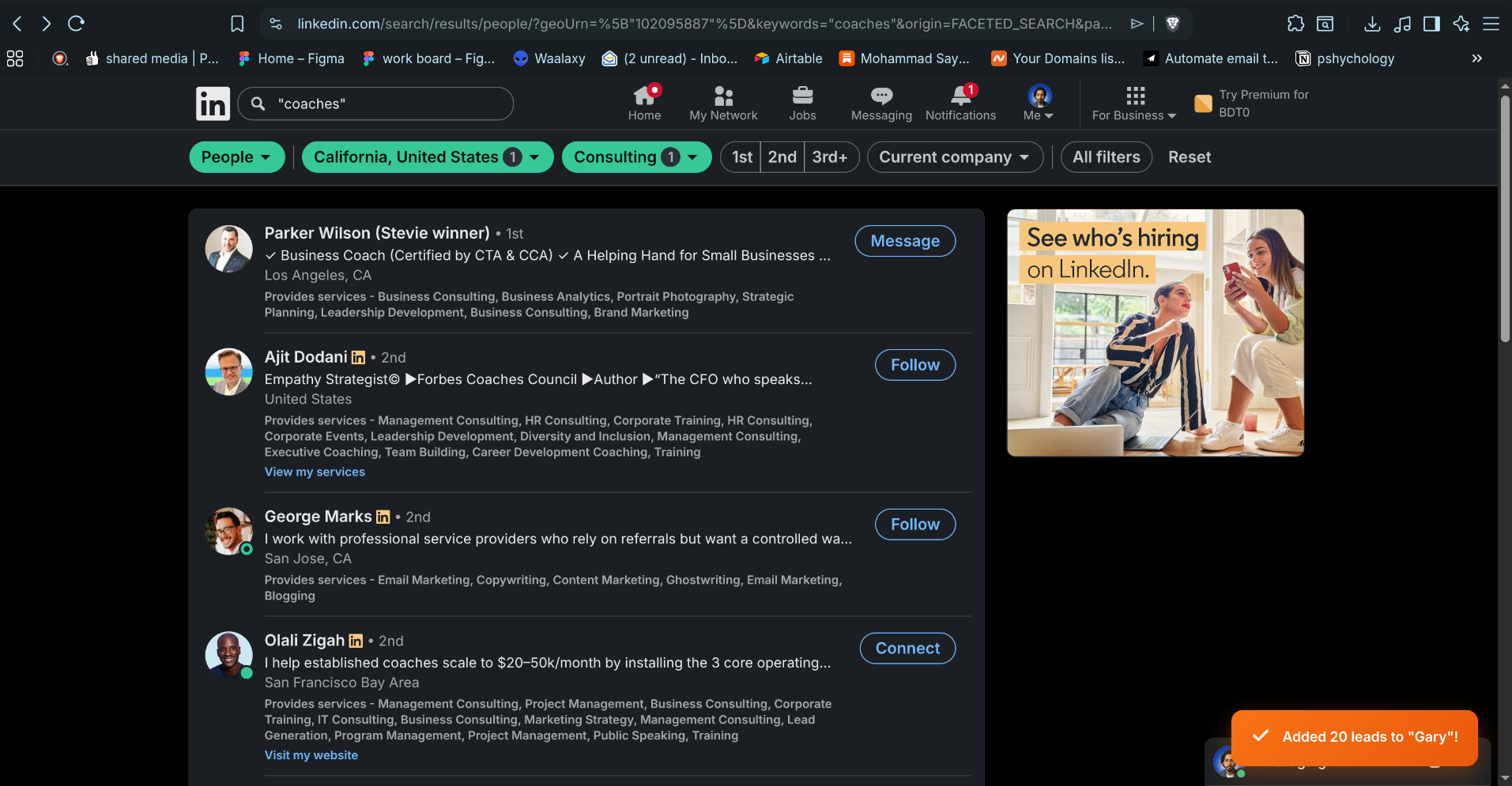1512x786 pixels.
Task: Open browser extensions puzzle icon
Action: tap(1295, 24)
